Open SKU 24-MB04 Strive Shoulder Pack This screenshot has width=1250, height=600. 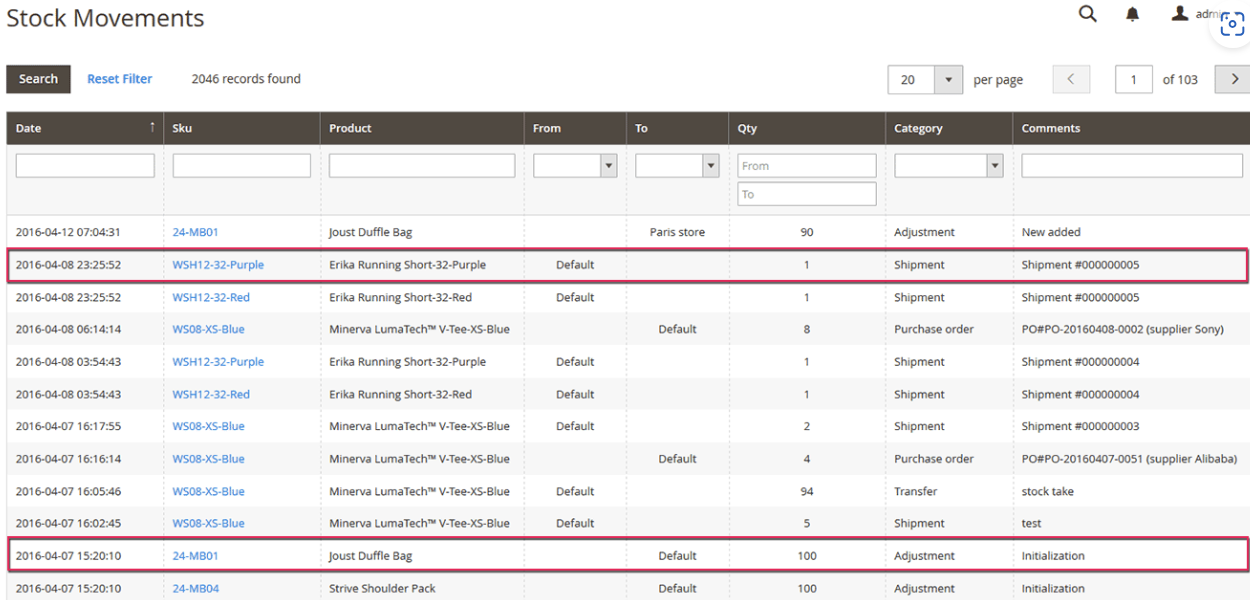tap(195, 588)
